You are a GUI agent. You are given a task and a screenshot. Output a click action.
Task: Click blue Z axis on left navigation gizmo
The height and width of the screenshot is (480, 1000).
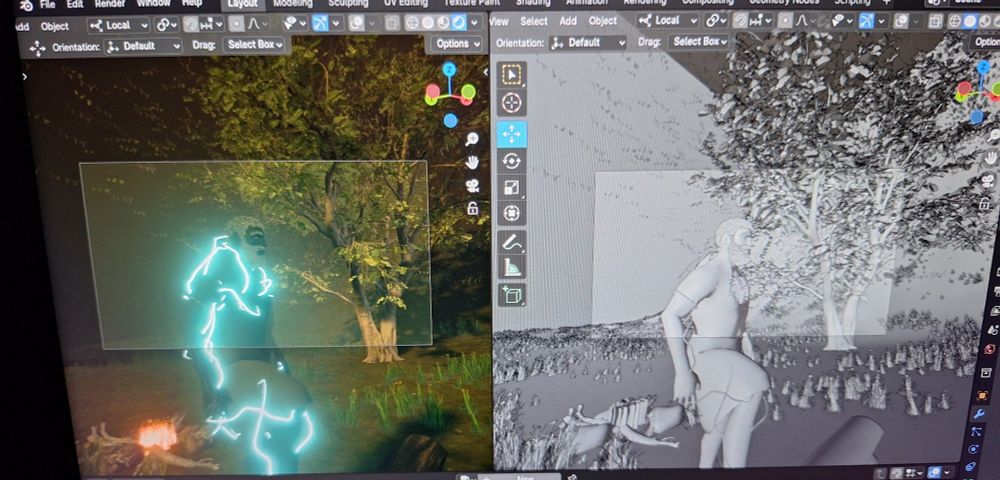450,69
